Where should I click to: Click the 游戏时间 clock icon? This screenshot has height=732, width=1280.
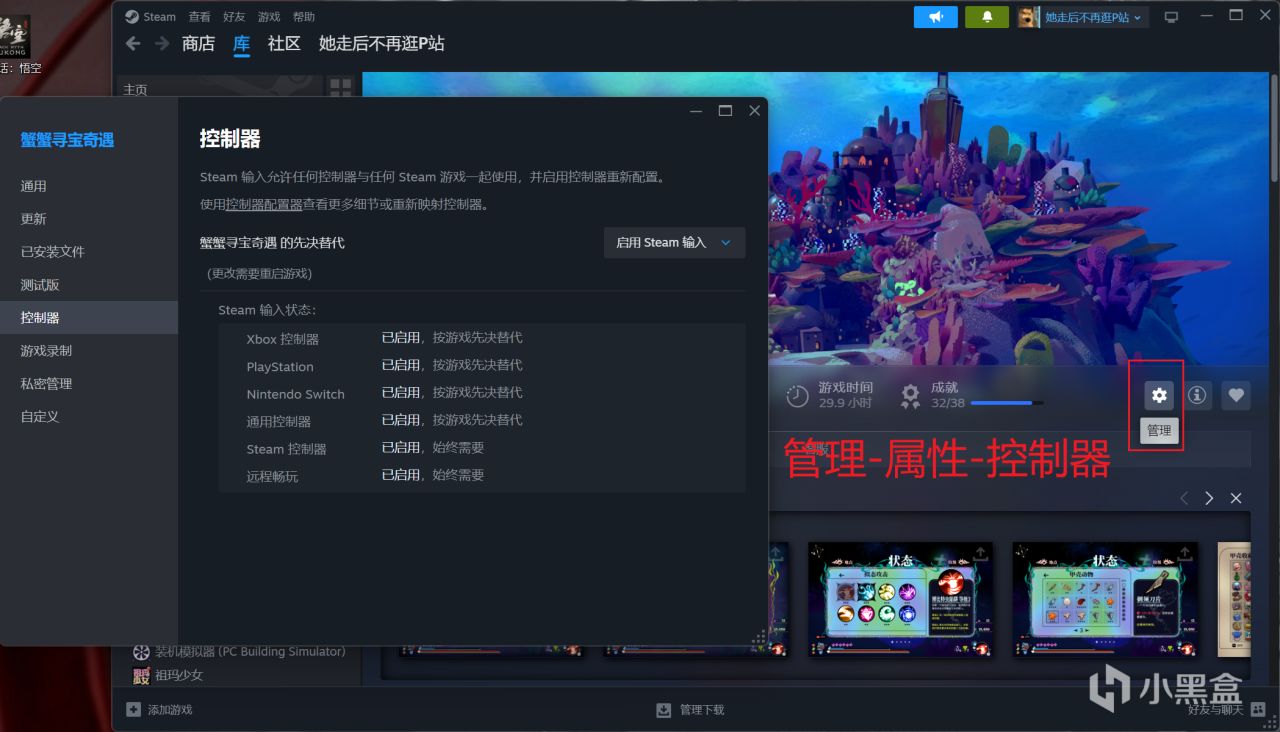pos(797,396)
